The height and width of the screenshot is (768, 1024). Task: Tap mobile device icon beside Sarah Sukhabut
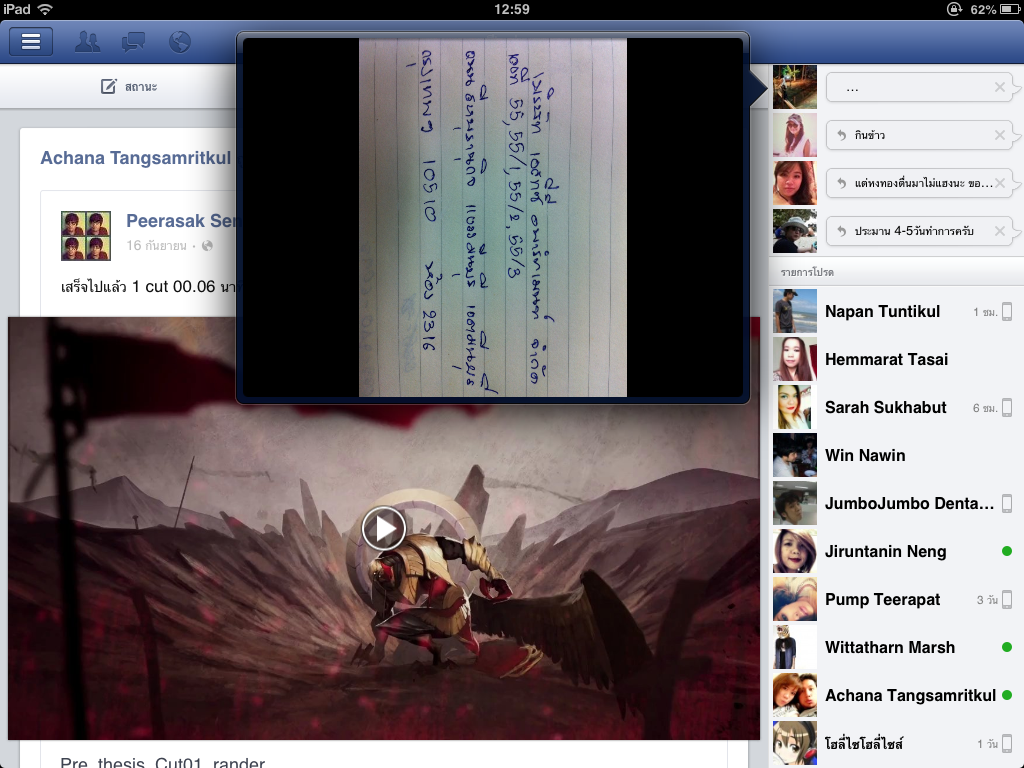point(1007,408)
